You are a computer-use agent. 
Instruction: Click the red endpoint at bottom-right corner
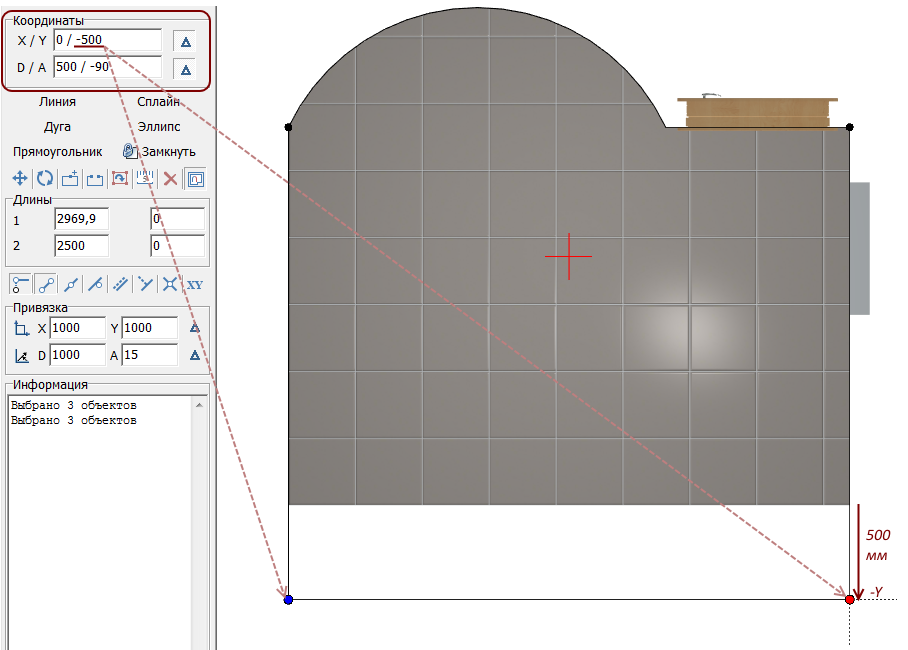click(850, 599)
